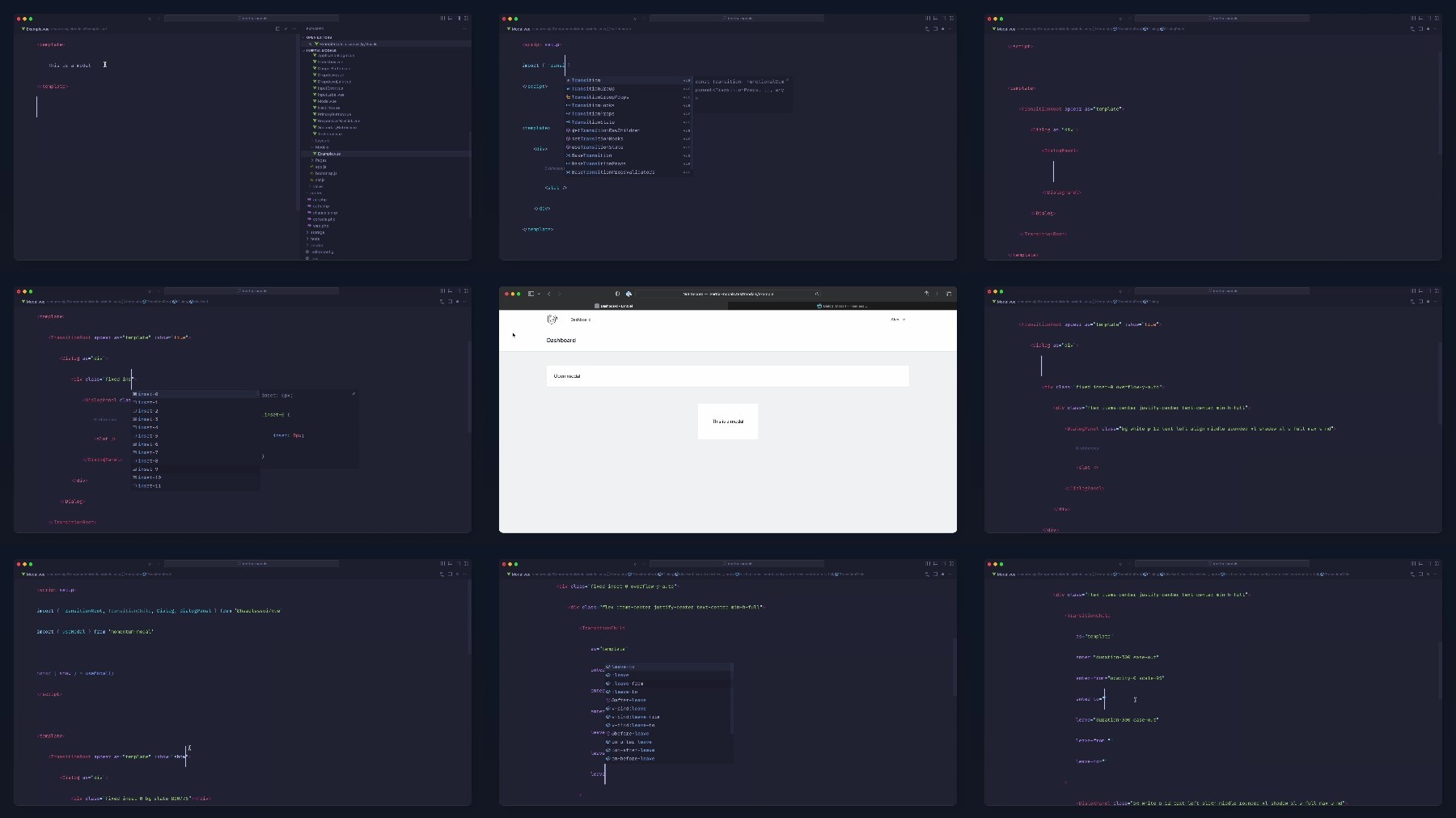Click the Open modal button
Screen dimensions: 1456x818
point(567,376)
